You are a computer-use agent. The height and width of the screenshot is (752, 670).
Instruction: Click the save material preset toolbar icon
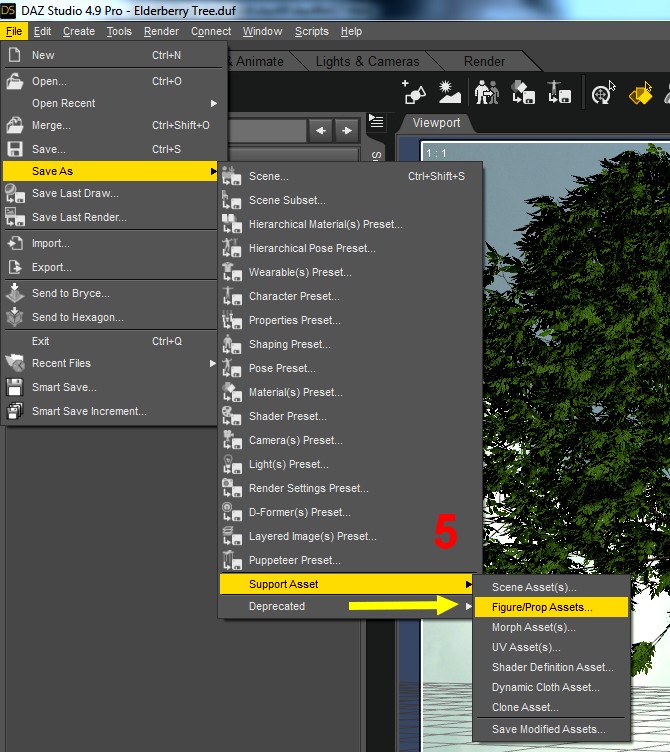pyautogui.click(x=523, y=92)
